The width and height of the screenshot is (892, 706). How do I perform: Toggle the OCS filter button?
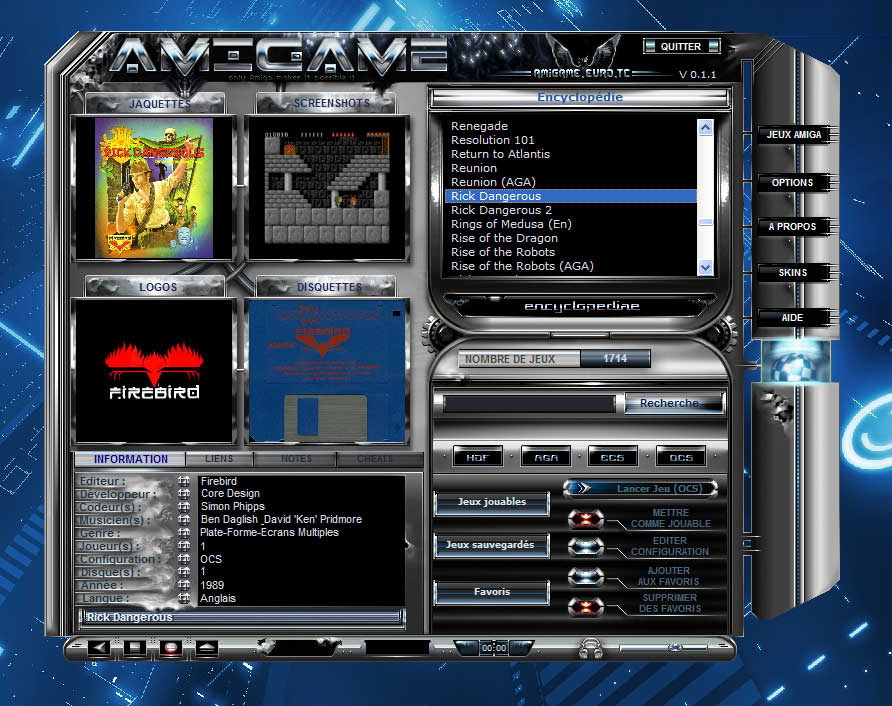(x=681, y=457)
